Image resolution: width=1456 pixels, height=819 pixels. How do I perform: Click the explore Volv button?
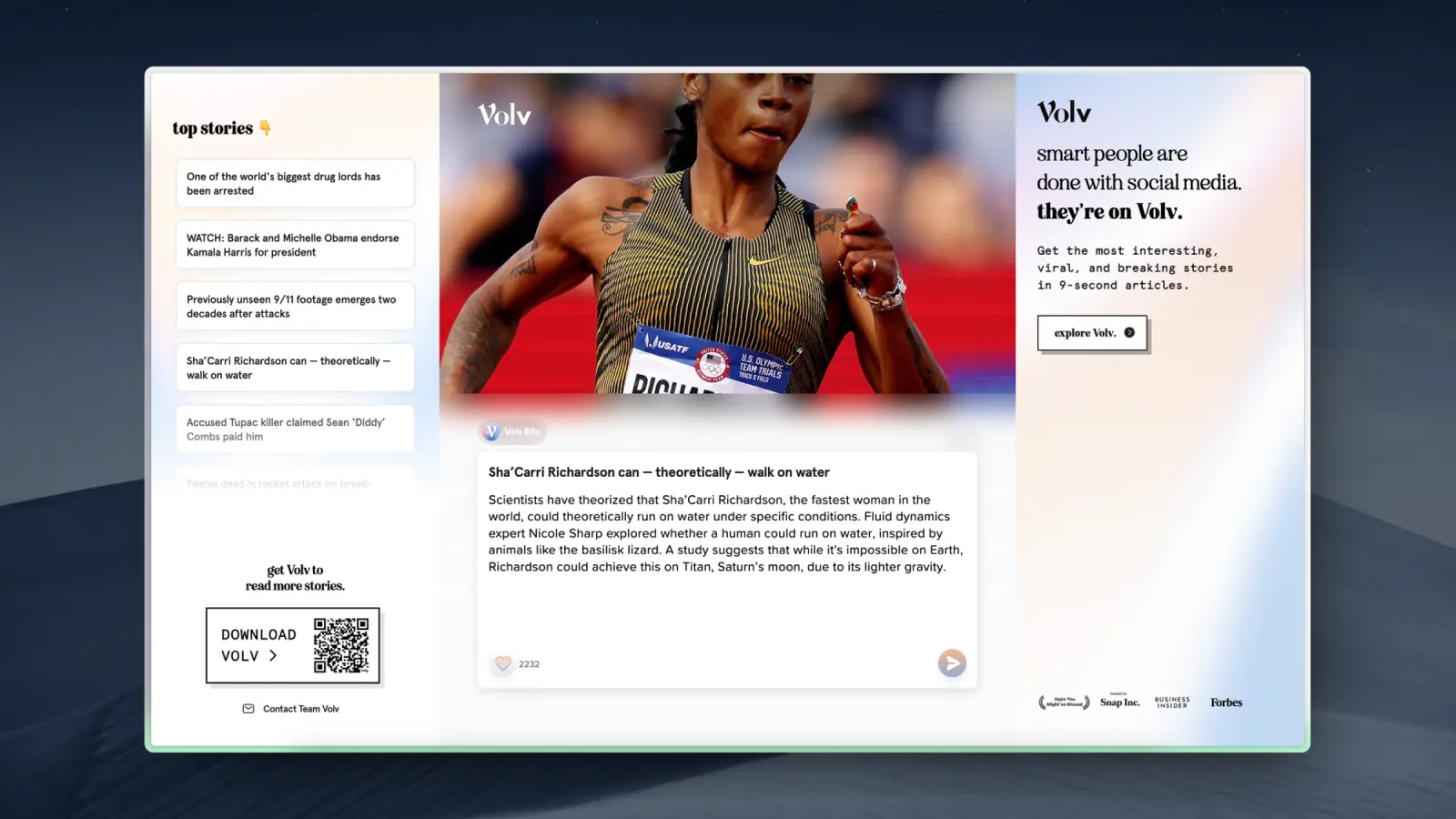1092,333
